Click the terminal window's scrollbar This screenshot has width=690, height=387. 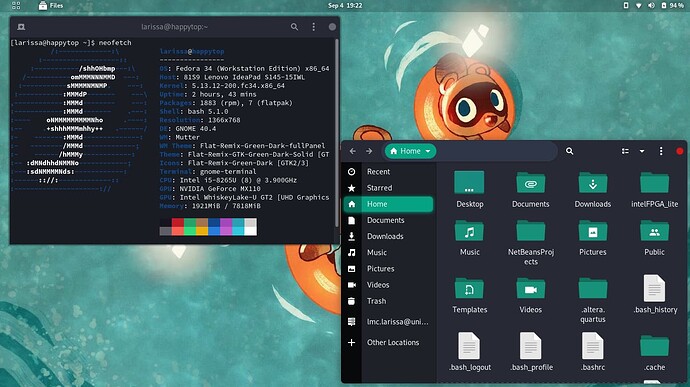click(337, 132)
